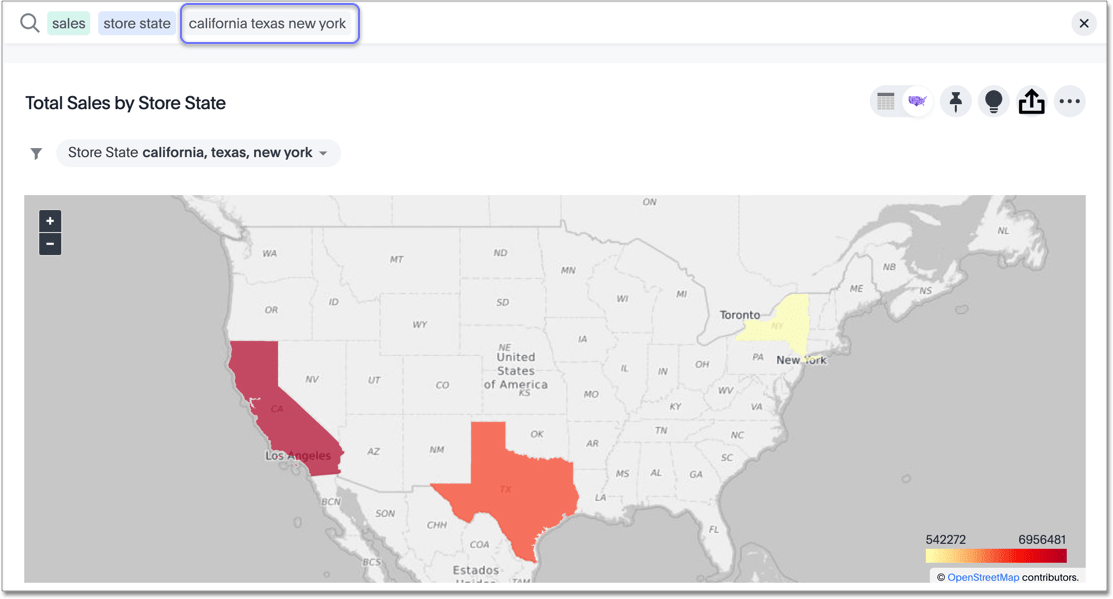Click the sales color gradient legend
Image resolution: width=1113 pixels, height=599 pixels.
point(995,556)
